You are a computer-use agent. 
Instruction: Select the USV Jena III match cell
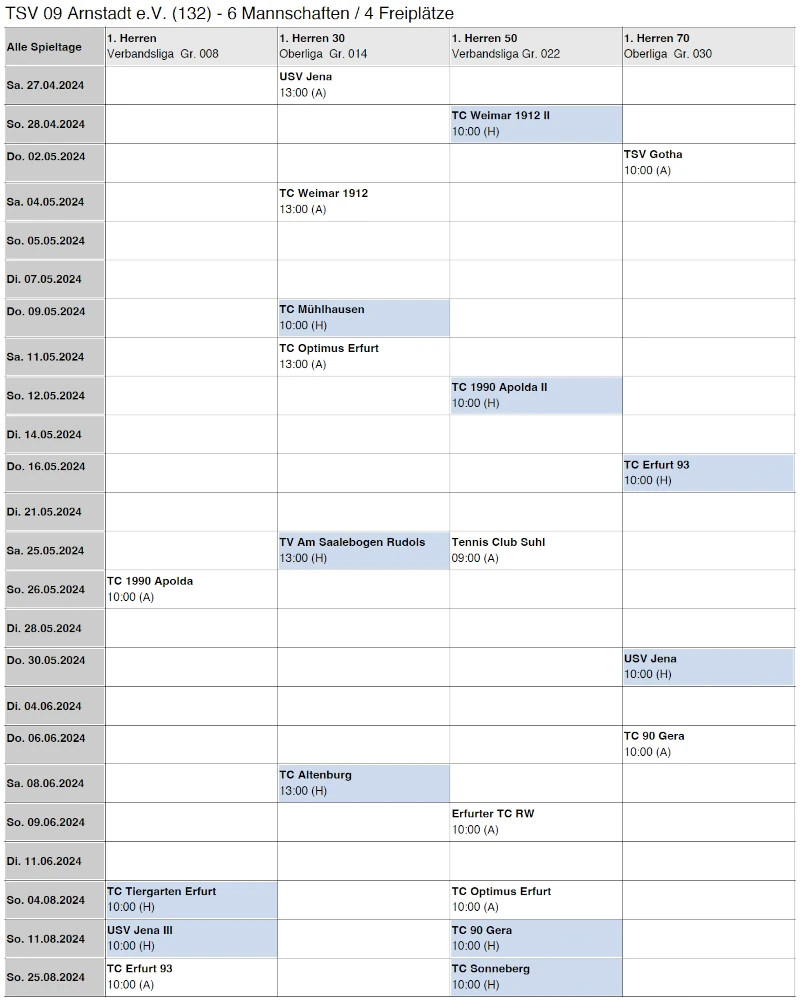click(190, 938)
